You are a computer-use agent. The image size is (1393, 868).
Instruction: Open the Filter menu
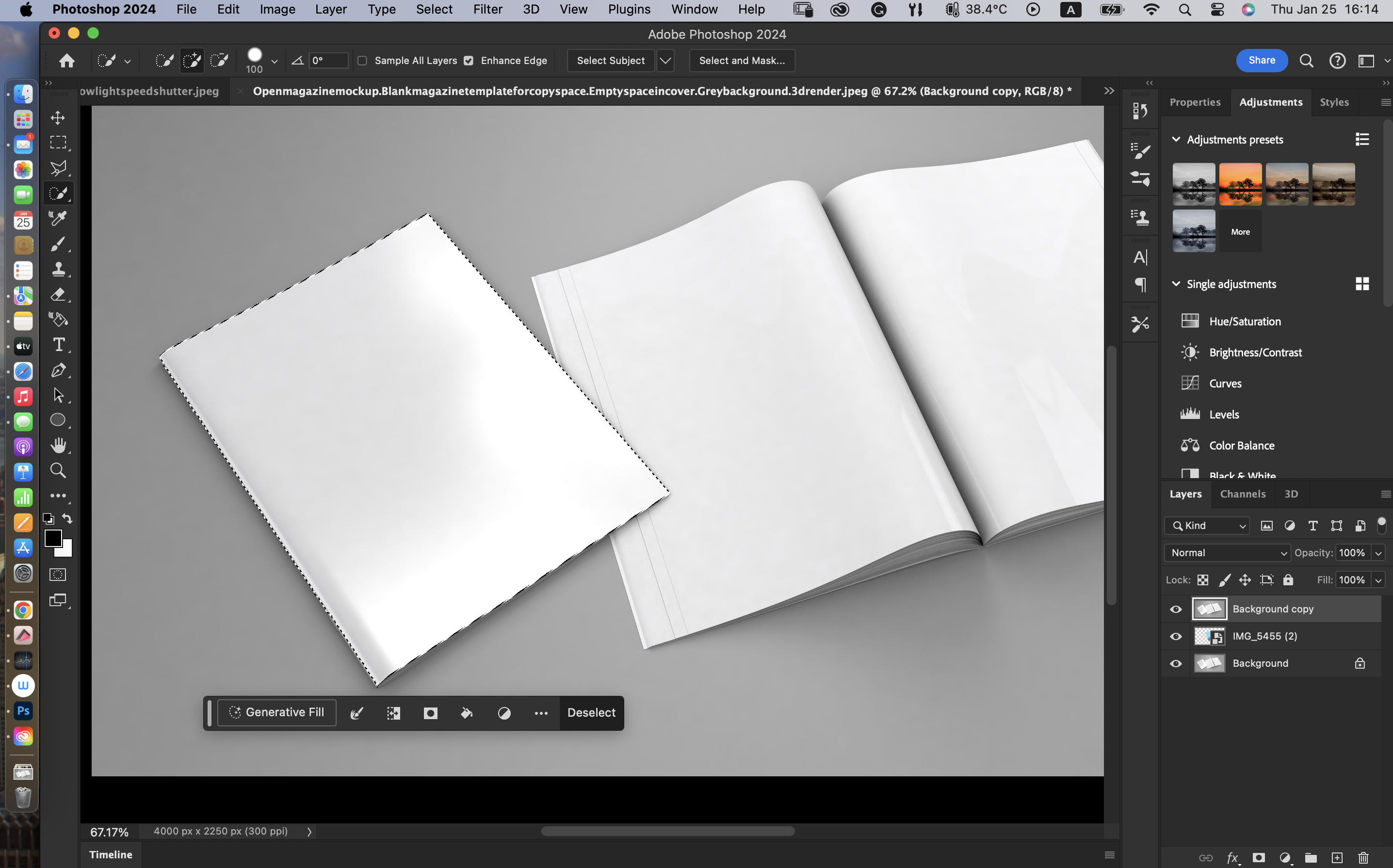click(x=487, y=9)
